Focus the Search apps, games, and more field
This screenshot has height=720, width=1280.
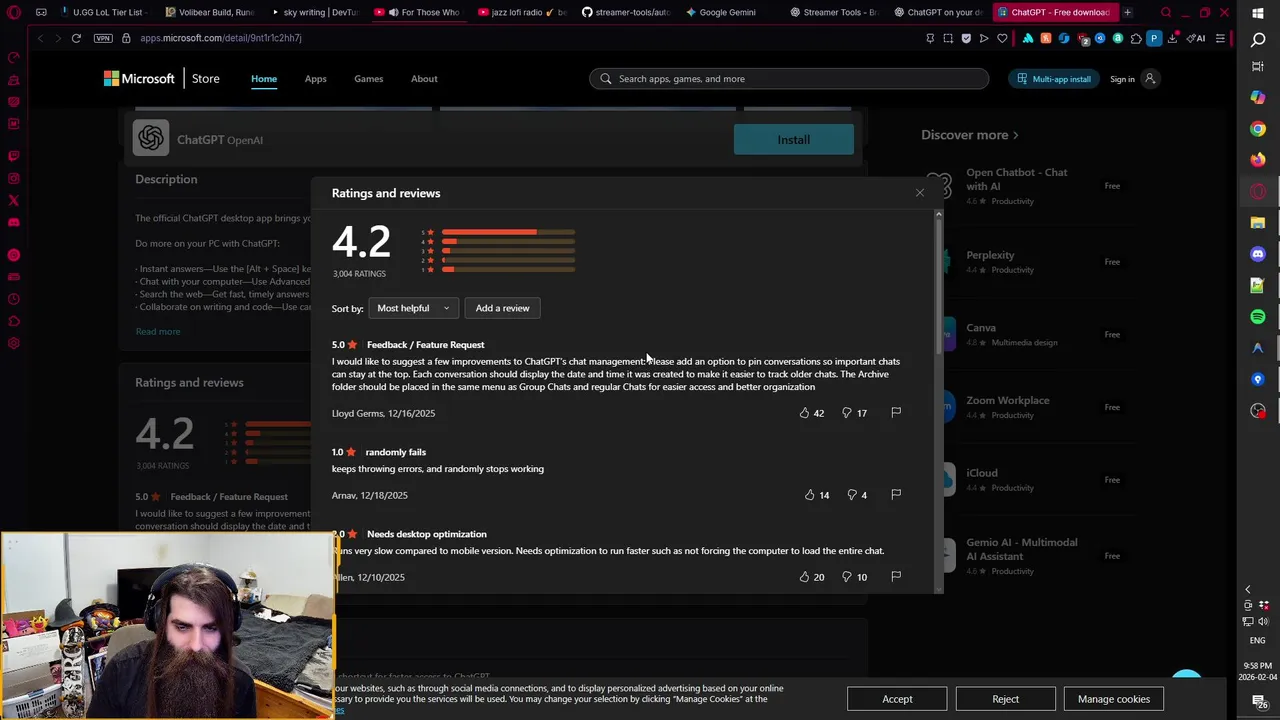(789, 79)
